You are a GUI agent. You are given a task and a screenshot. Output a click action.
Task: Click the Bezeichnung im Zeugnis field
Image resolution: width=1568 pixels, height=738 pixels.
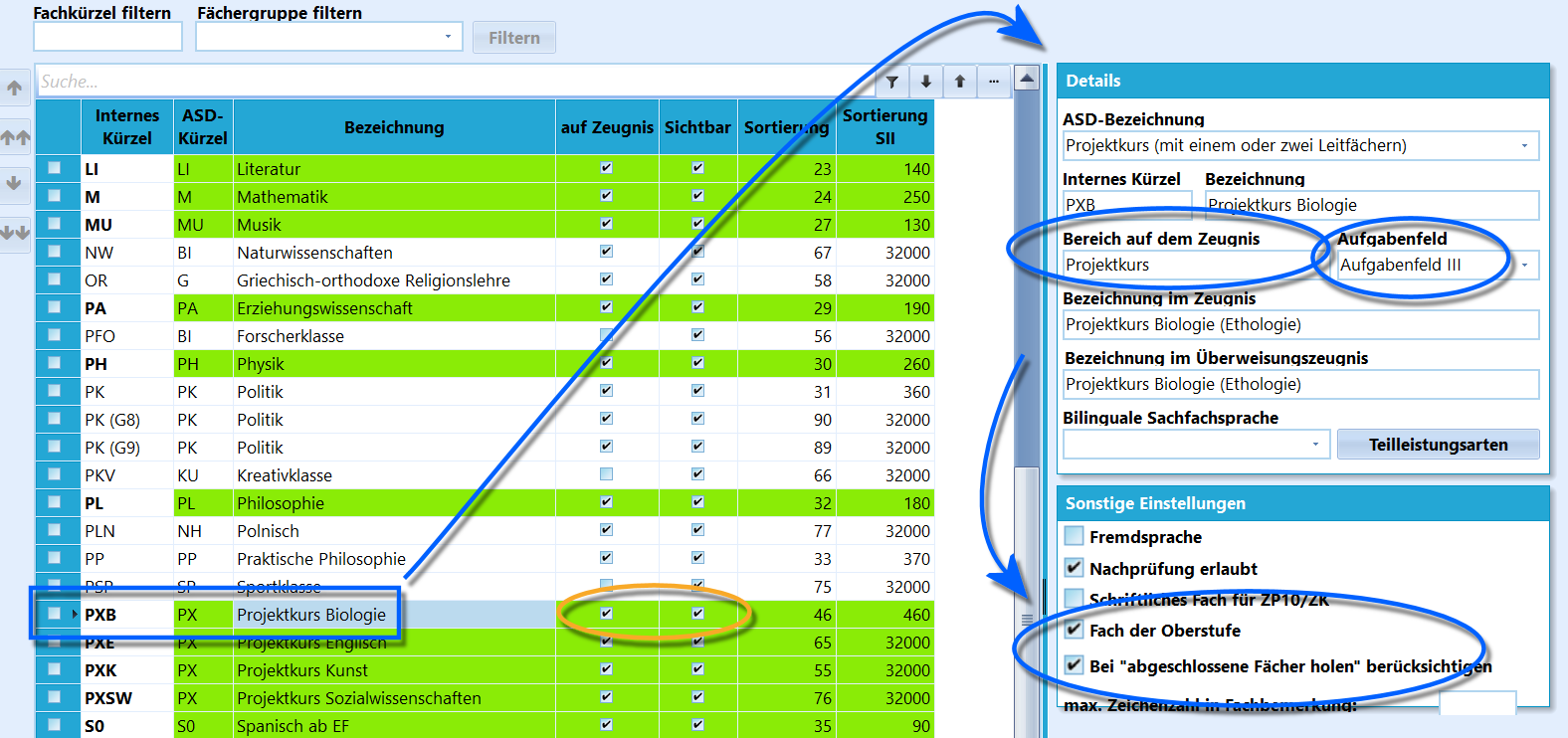tap(1301, 324)
